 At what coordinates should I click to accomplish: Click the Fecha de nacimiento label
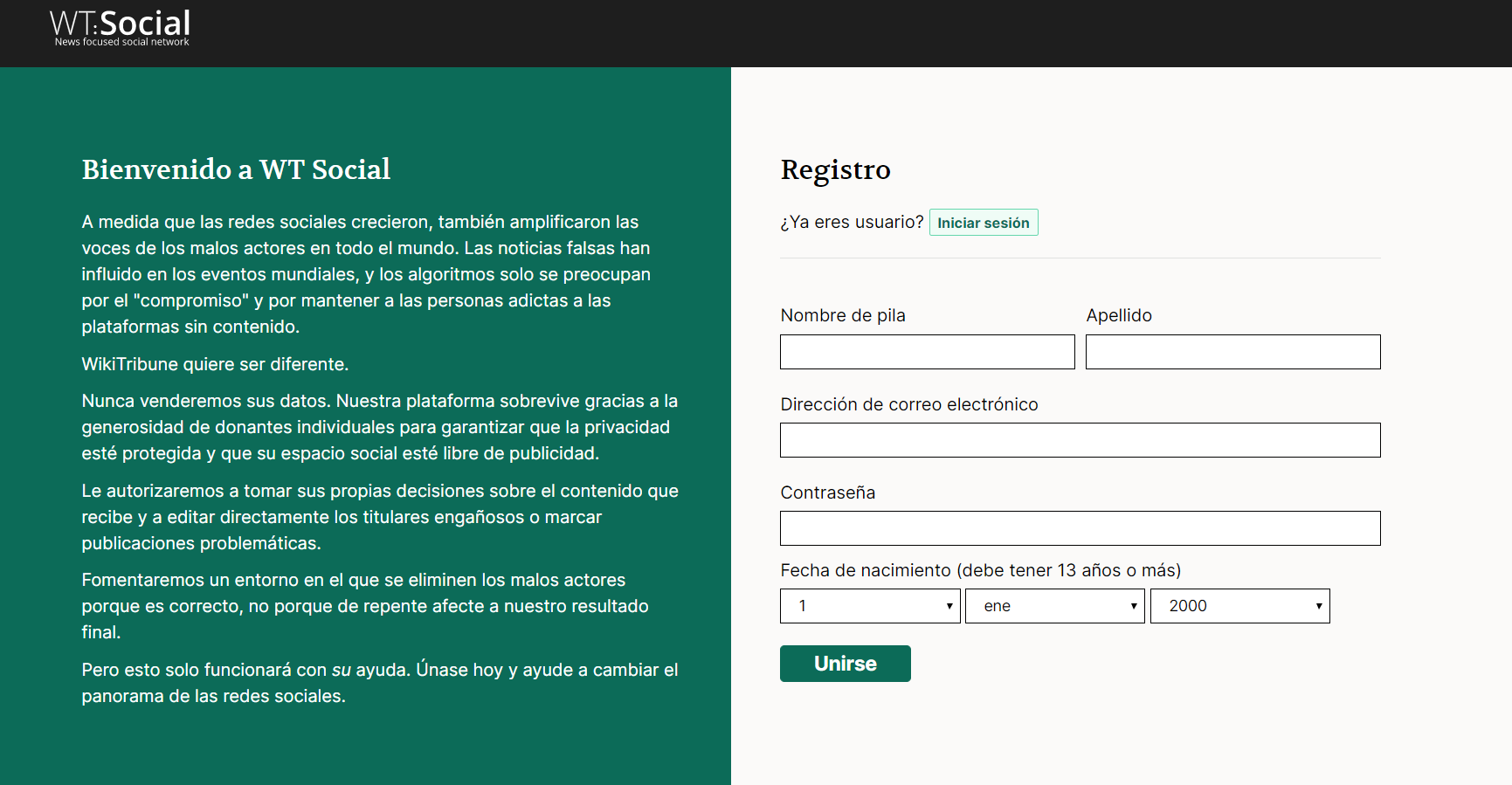click(x=980, y=570)
